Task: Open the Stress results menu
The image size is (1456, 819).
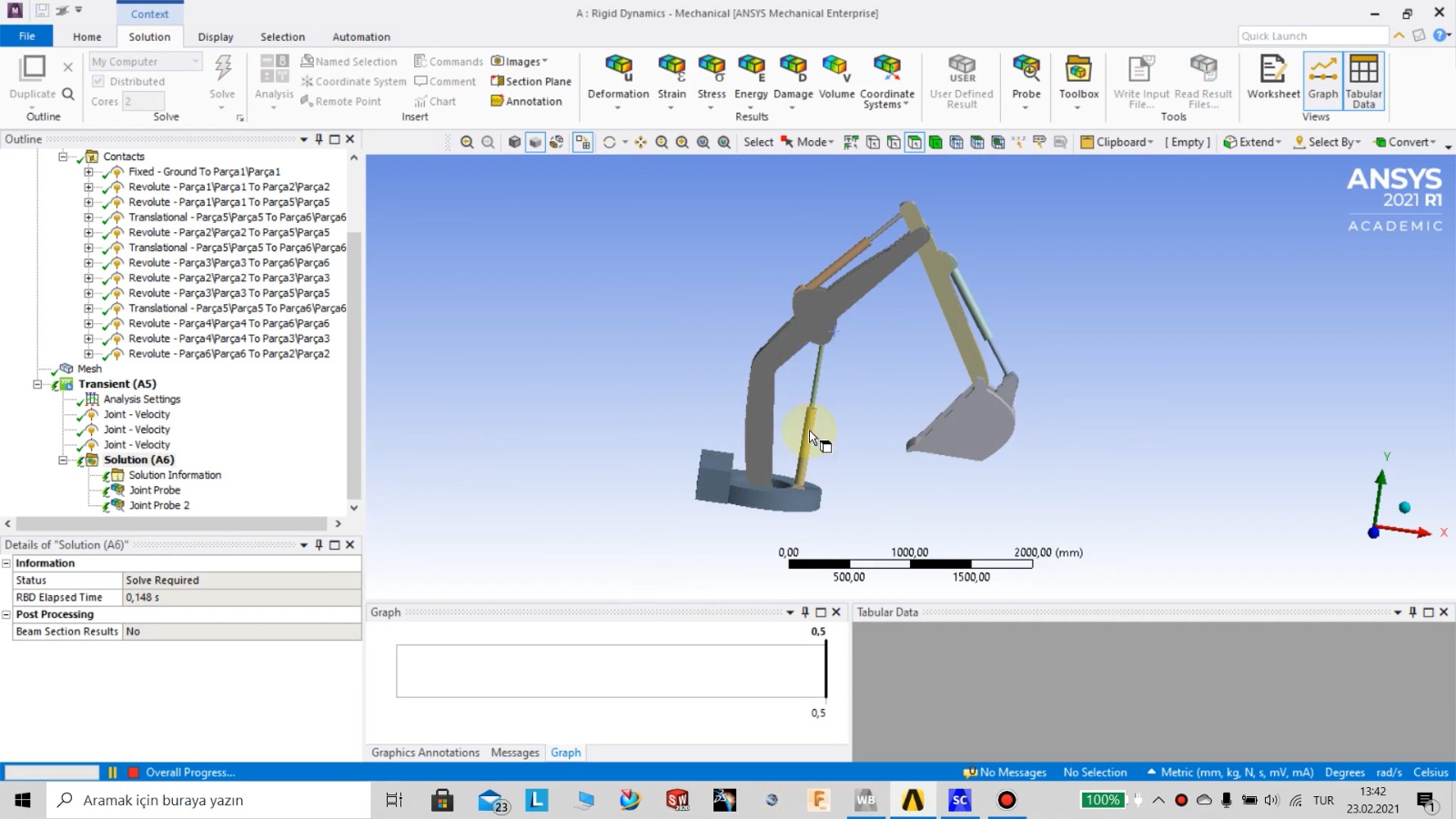Action: pos(712,81)
